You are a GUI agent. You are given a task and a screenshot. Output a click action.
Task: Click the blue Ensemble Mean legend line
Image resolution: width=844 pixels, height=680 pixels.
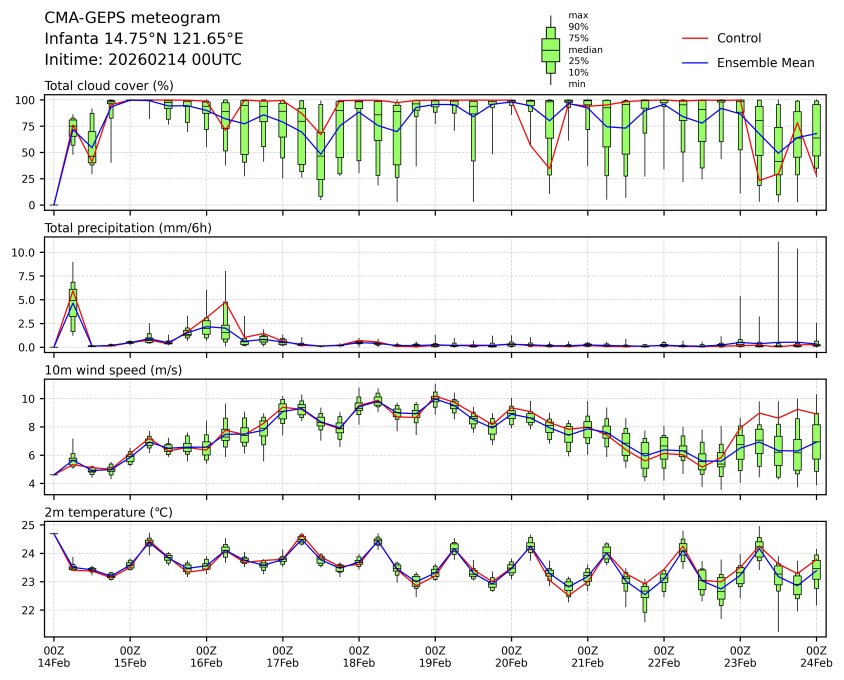coord(694,62)
